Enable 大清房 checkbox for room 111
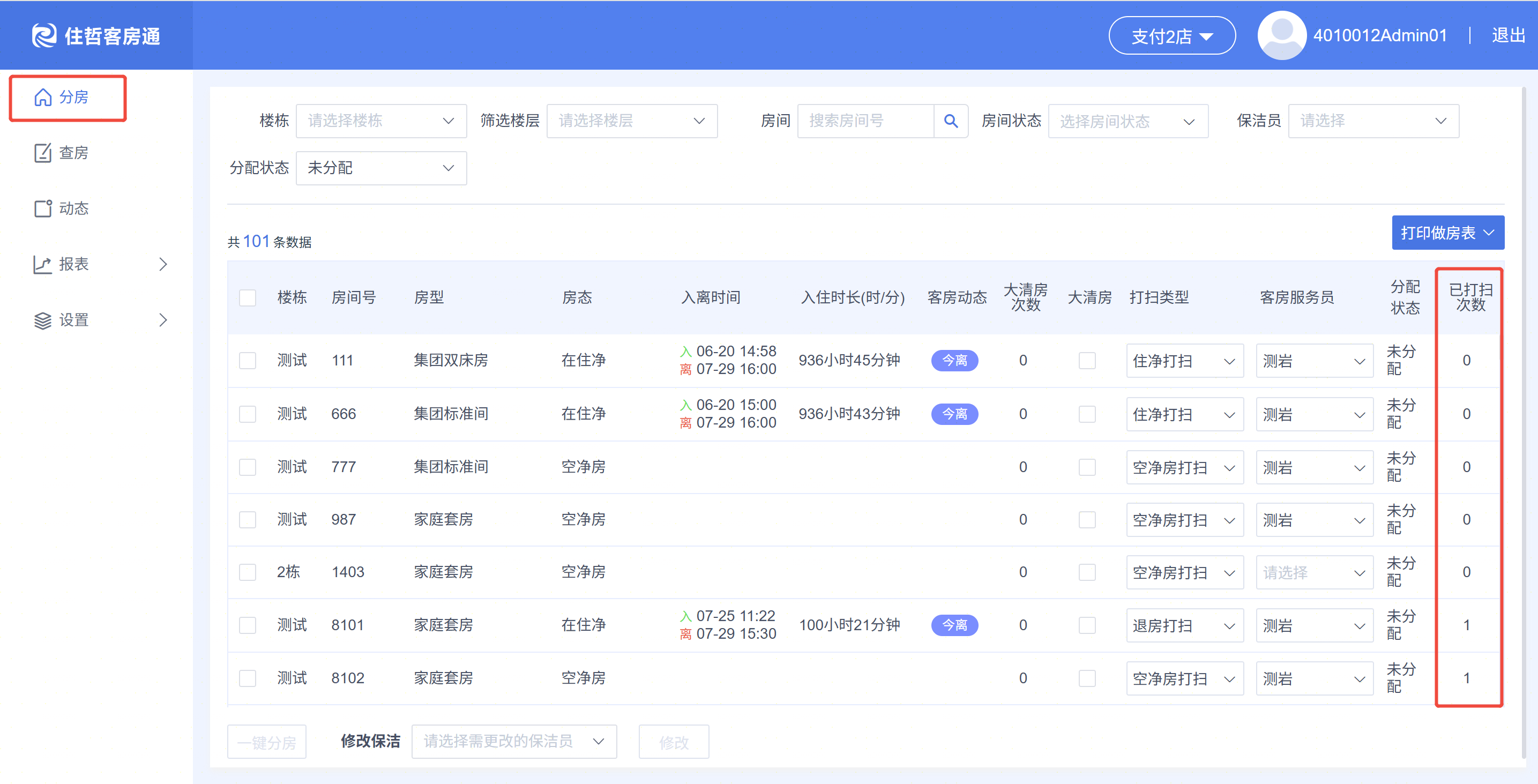Screen dimensions: 1538x784 pos(1087,361)
